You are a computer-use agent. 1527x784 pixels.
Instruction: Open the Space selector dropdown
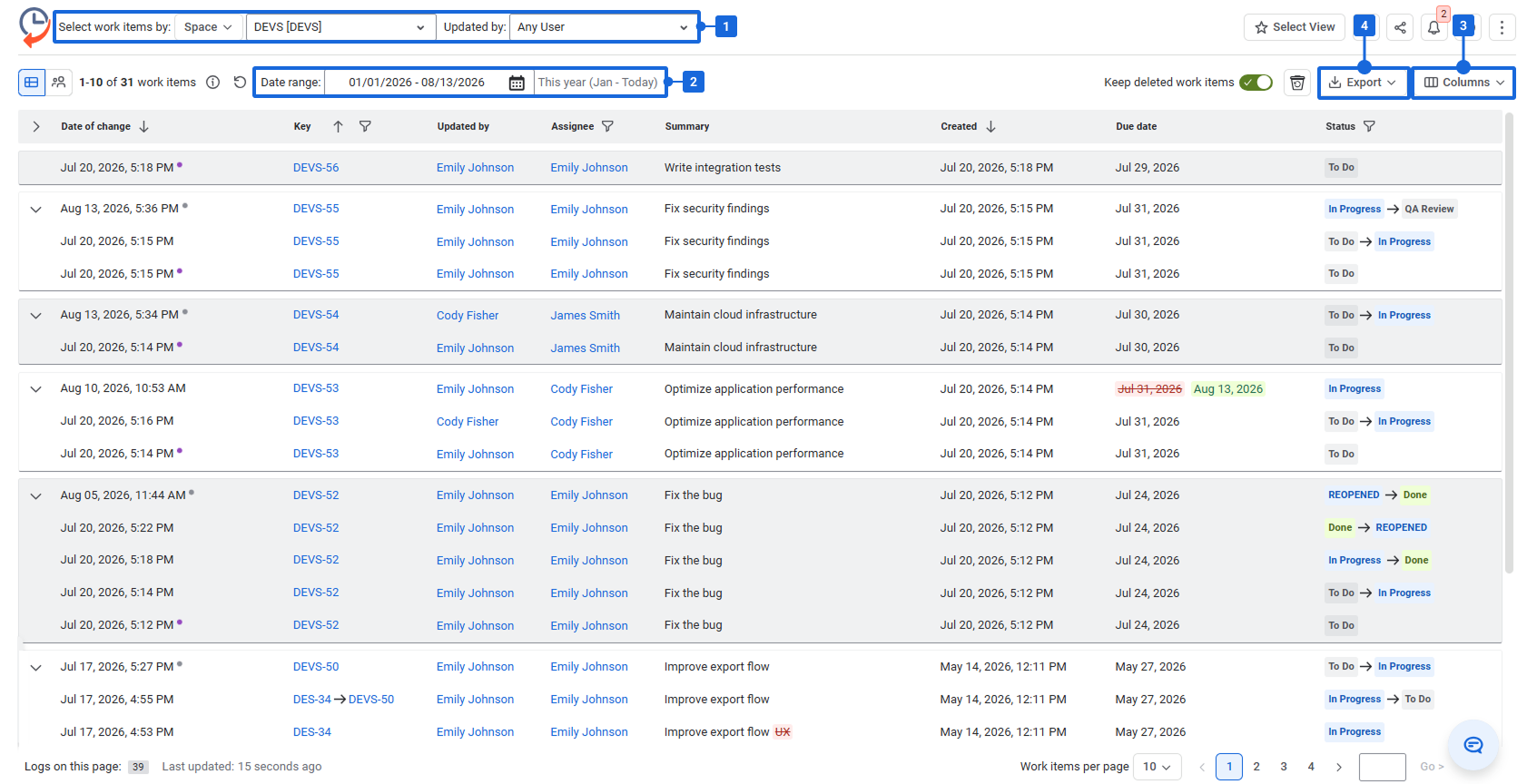[209, 27]
